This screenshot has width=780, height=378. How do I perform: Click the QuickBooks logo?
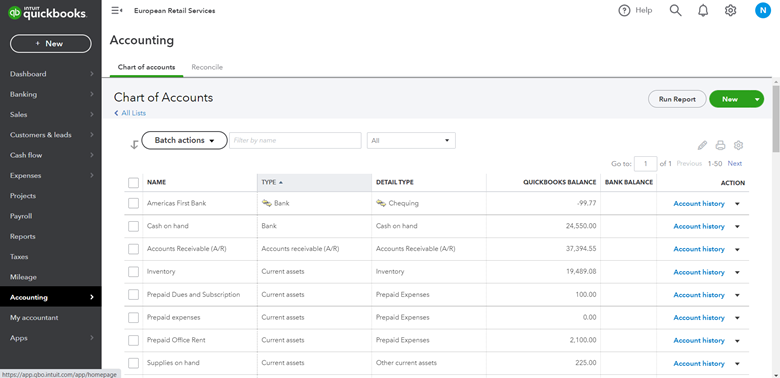47,13
